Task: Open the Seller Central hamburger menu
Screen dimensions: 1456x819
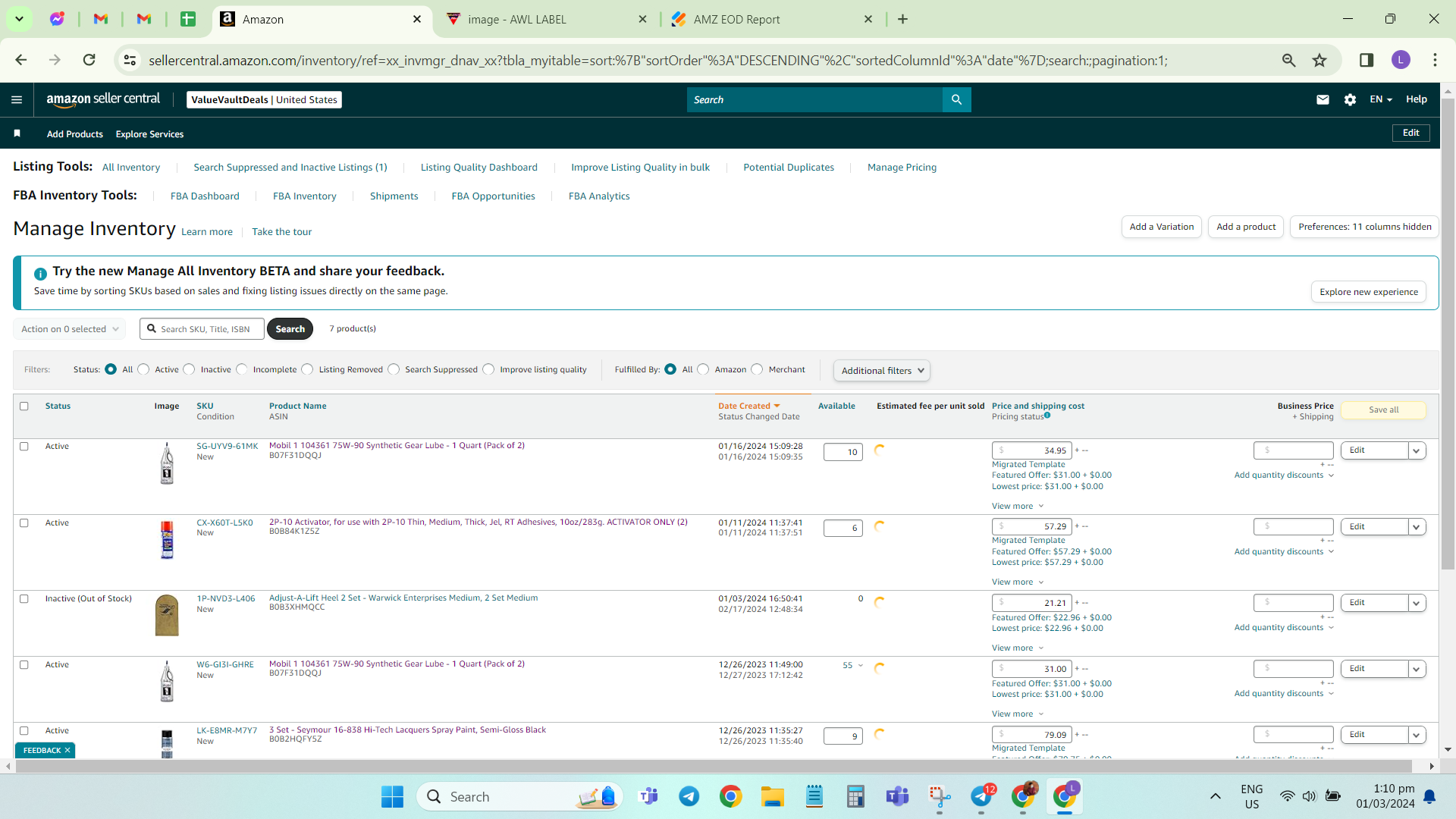Action: 17,99
